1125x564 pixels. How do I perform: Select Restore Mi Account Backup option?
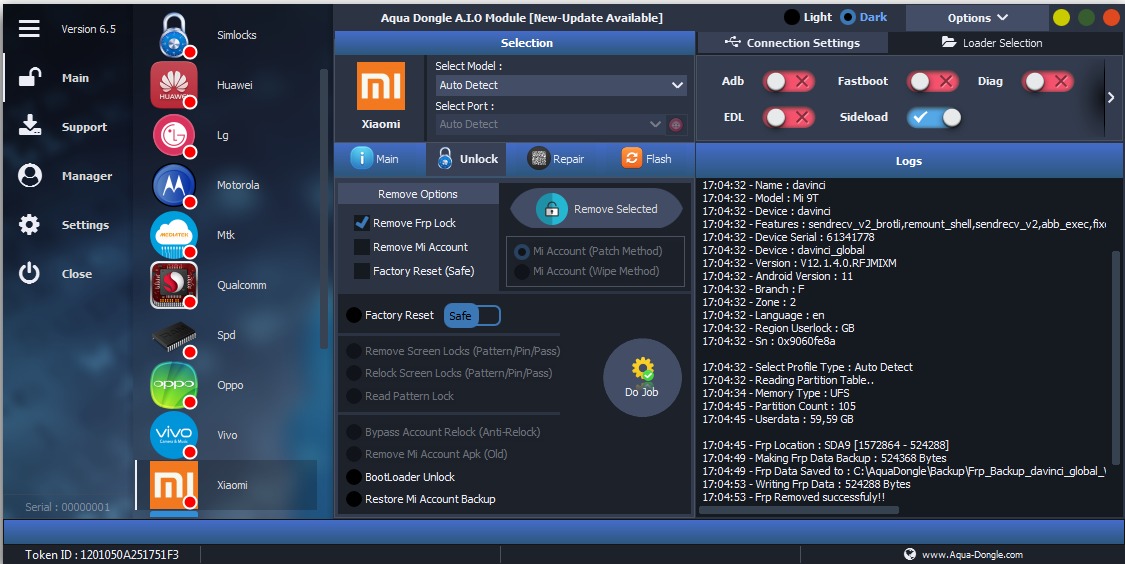(354, 499)
